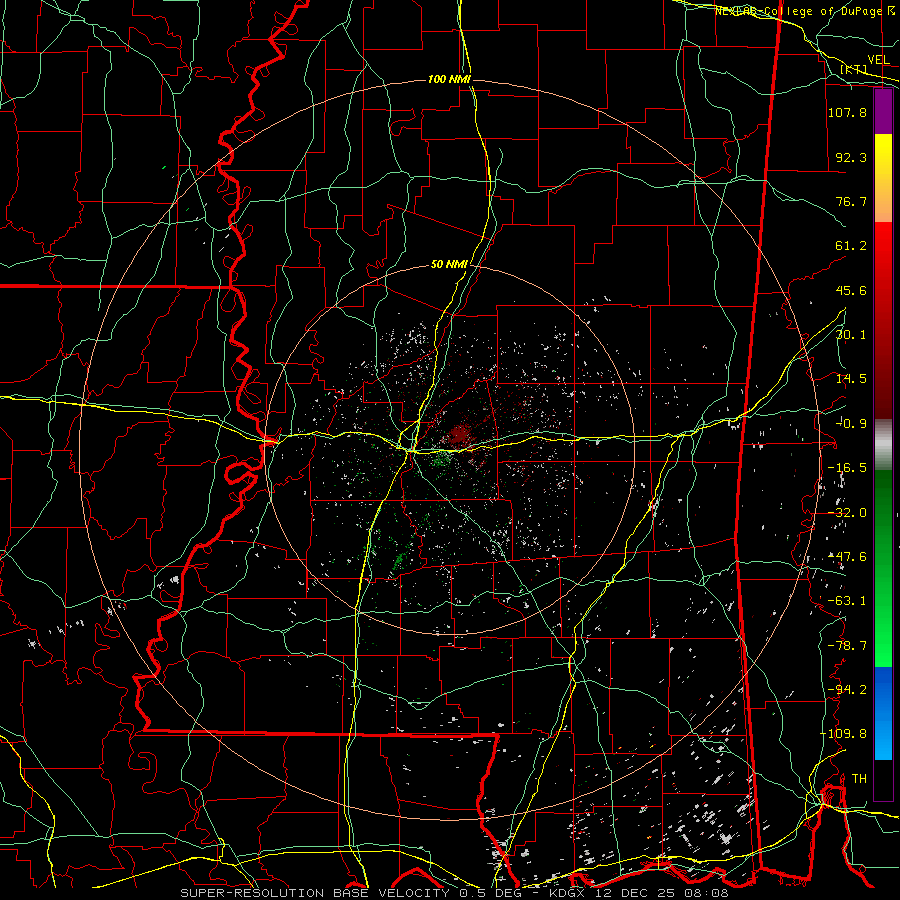Click the 107.8 velocity scale value
Screen dimensions: 900x900
pos(847,112)
